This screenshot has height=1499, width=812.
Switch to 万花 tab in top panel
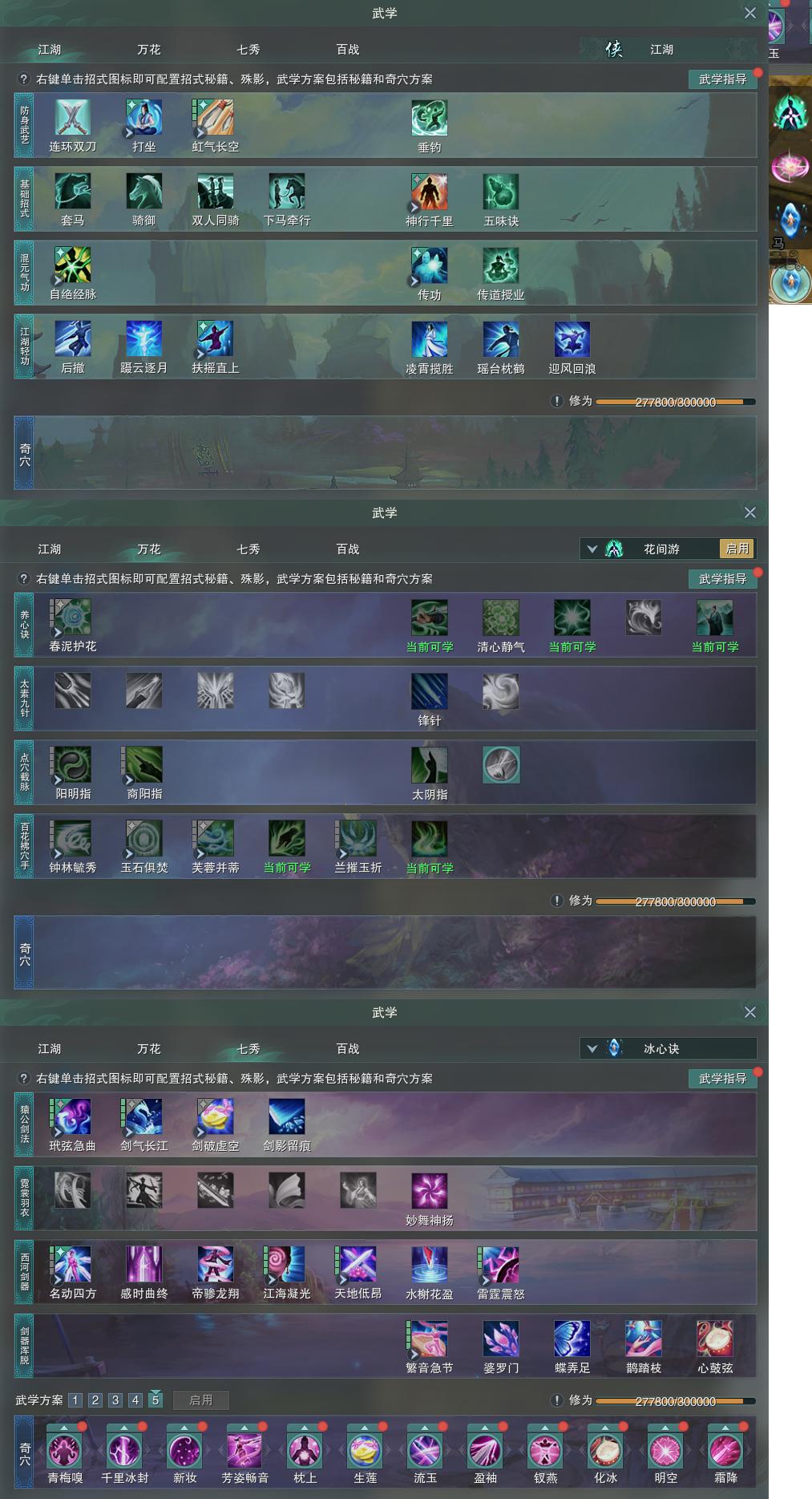tap(149, 50)
